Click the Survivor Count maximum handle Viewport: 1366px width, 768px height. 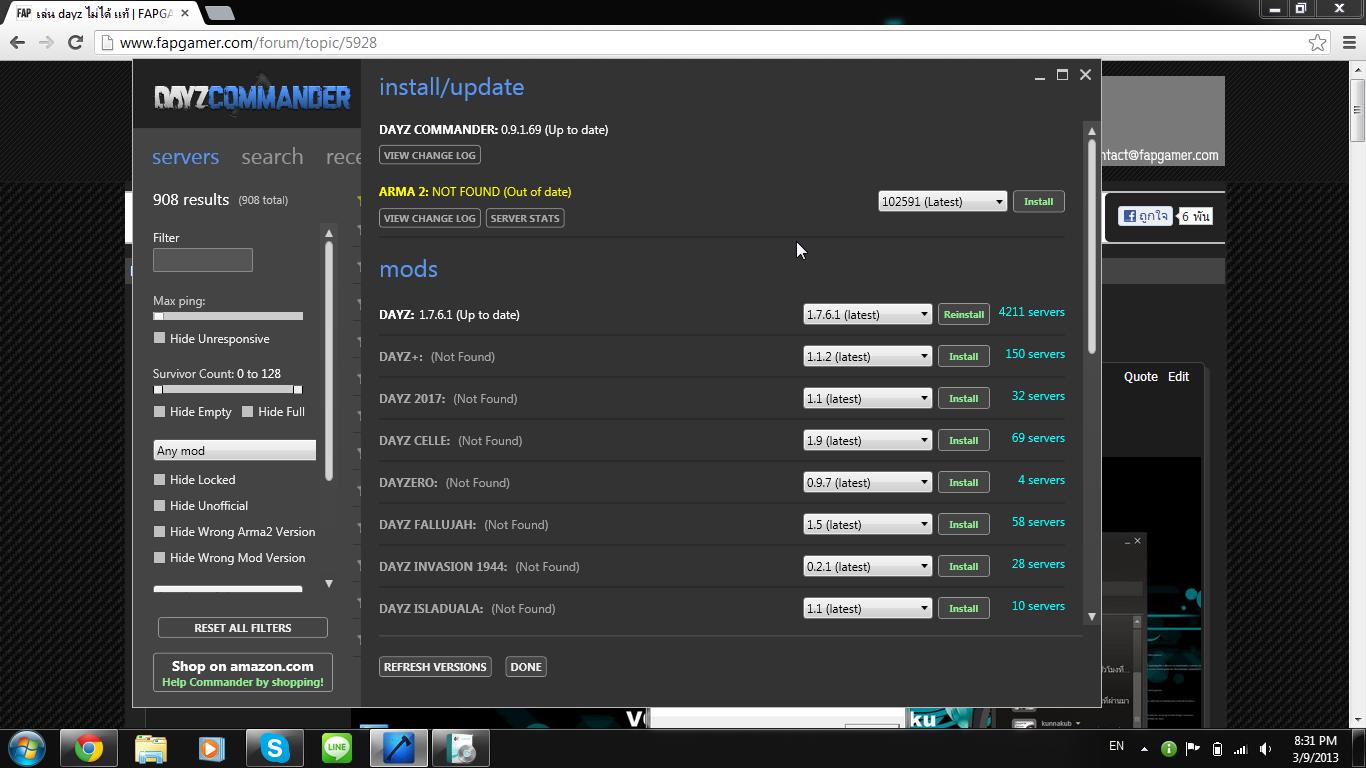(297, 389)
